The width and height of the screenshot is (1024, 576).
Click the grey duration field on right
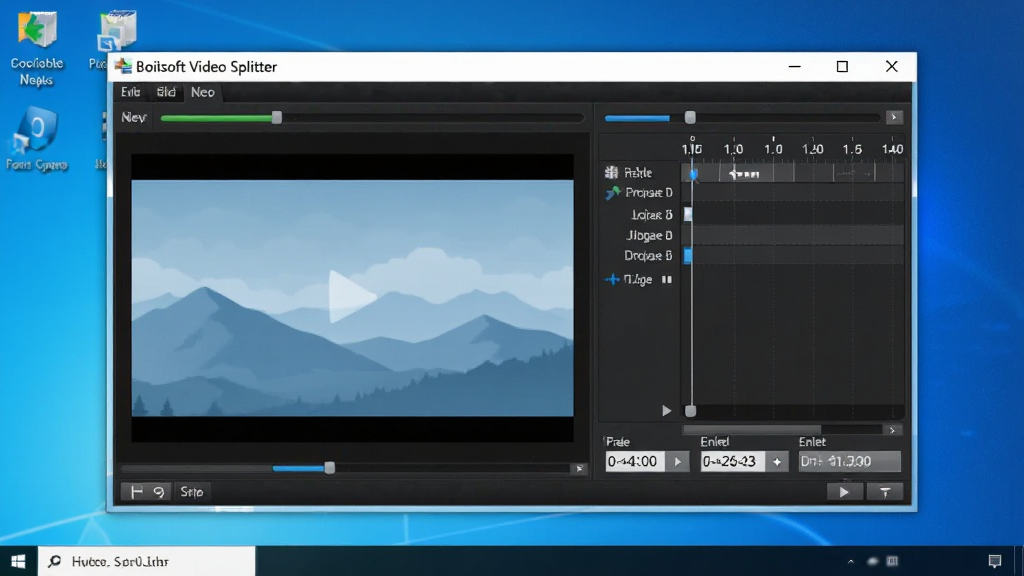[x=849, y=462]
